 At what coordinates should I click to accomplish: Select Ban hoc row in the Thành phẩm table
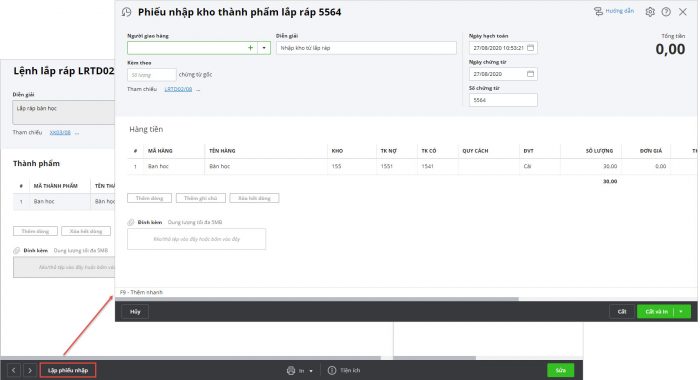click(64, 201)
